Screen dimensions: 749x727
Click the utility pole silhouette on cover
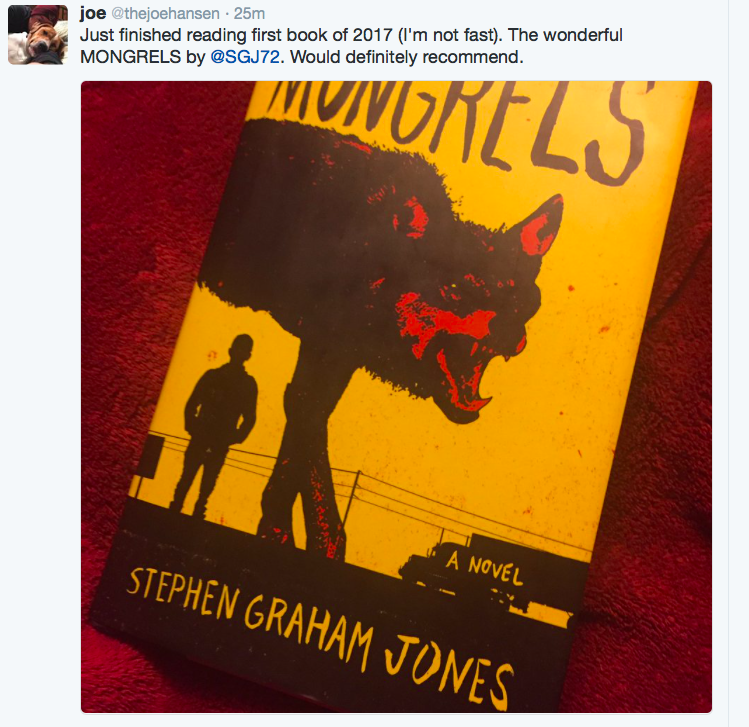353,498
